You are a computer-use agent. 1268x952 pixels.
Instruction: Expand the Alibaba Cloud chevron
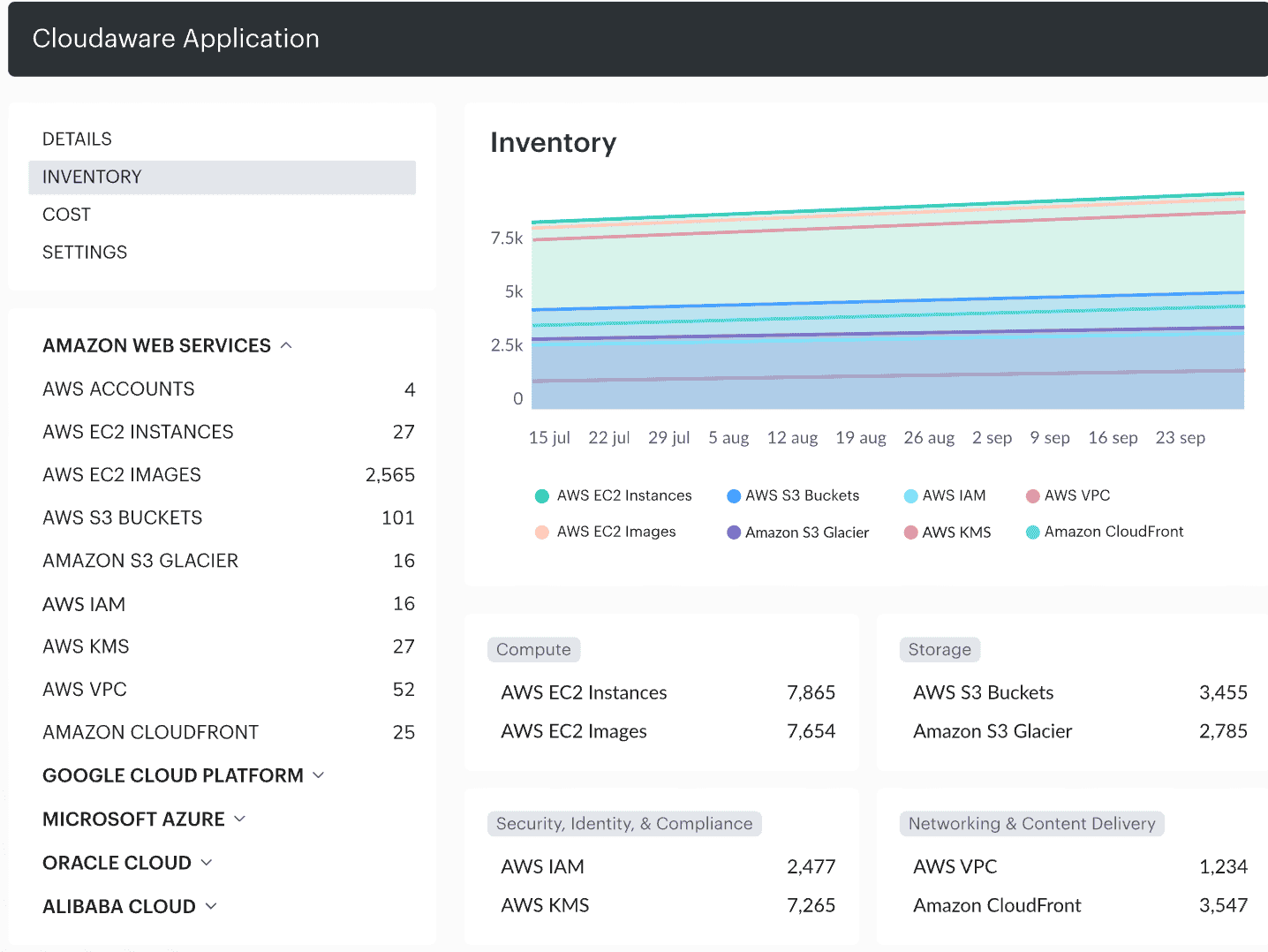[x=211, y=906]
